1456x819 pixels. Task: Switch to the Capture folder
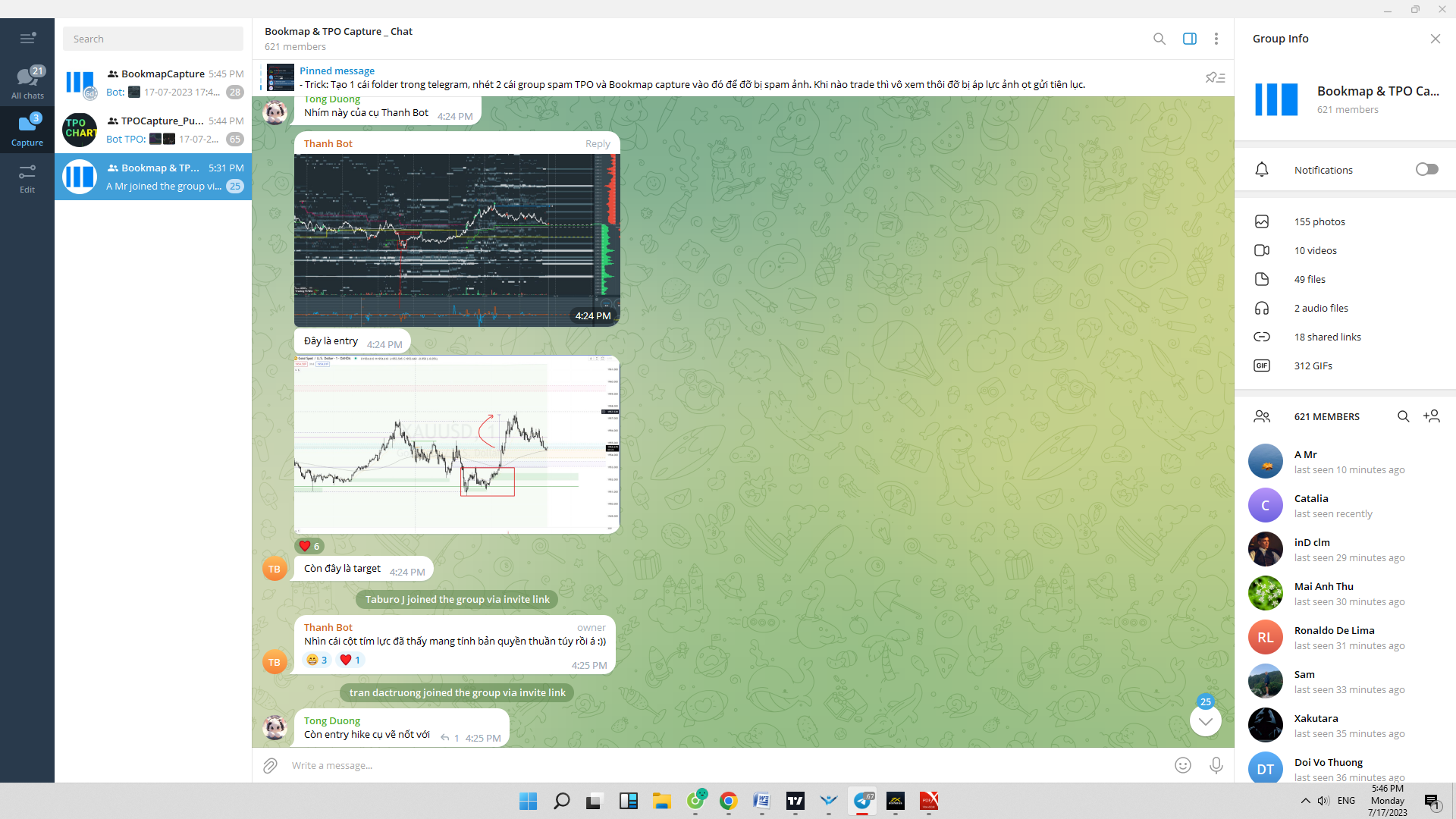pos(27,130)
